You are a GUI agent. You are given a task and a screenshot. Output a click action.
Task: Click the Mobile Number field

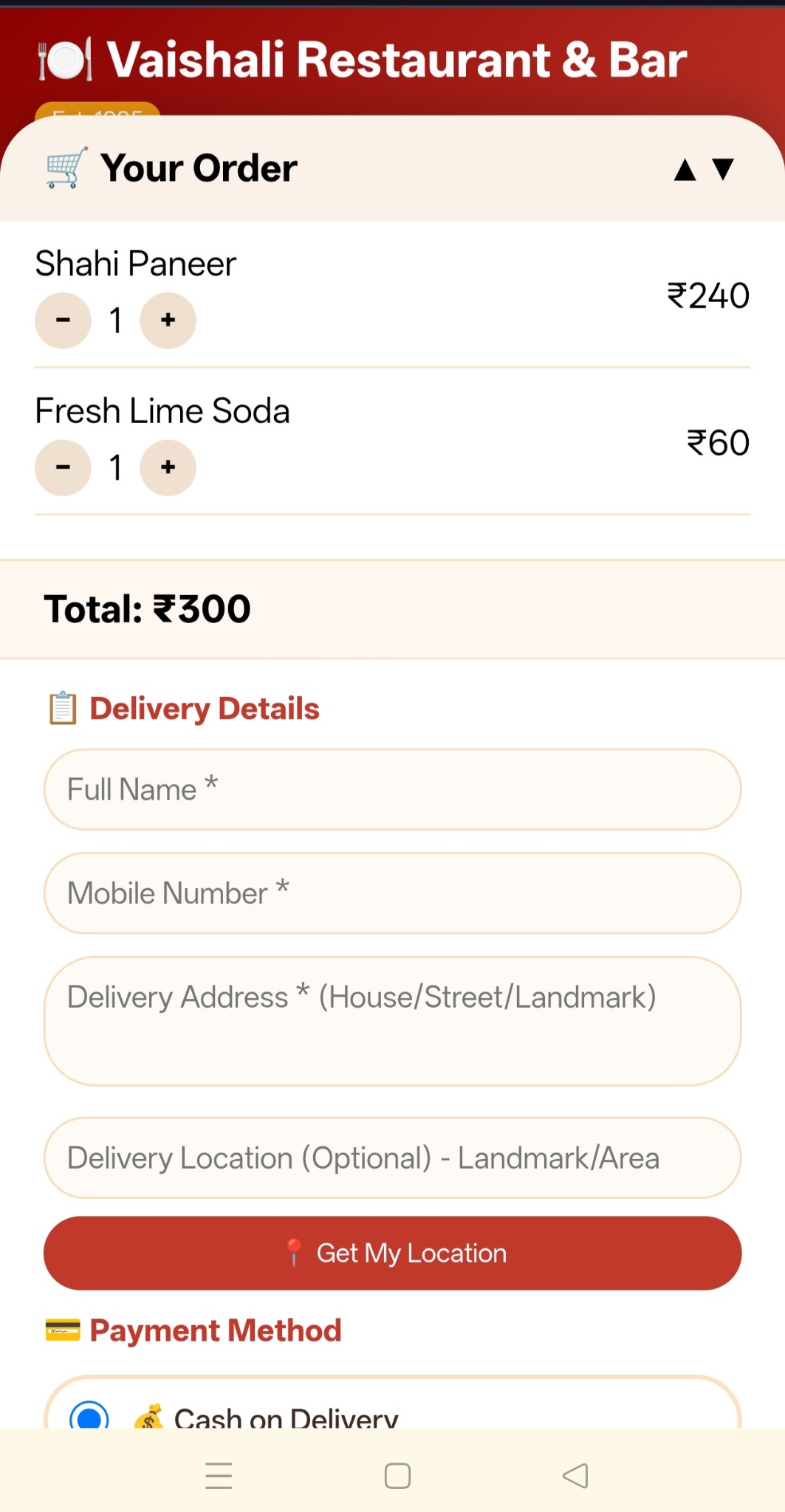[x=392, y=893]
